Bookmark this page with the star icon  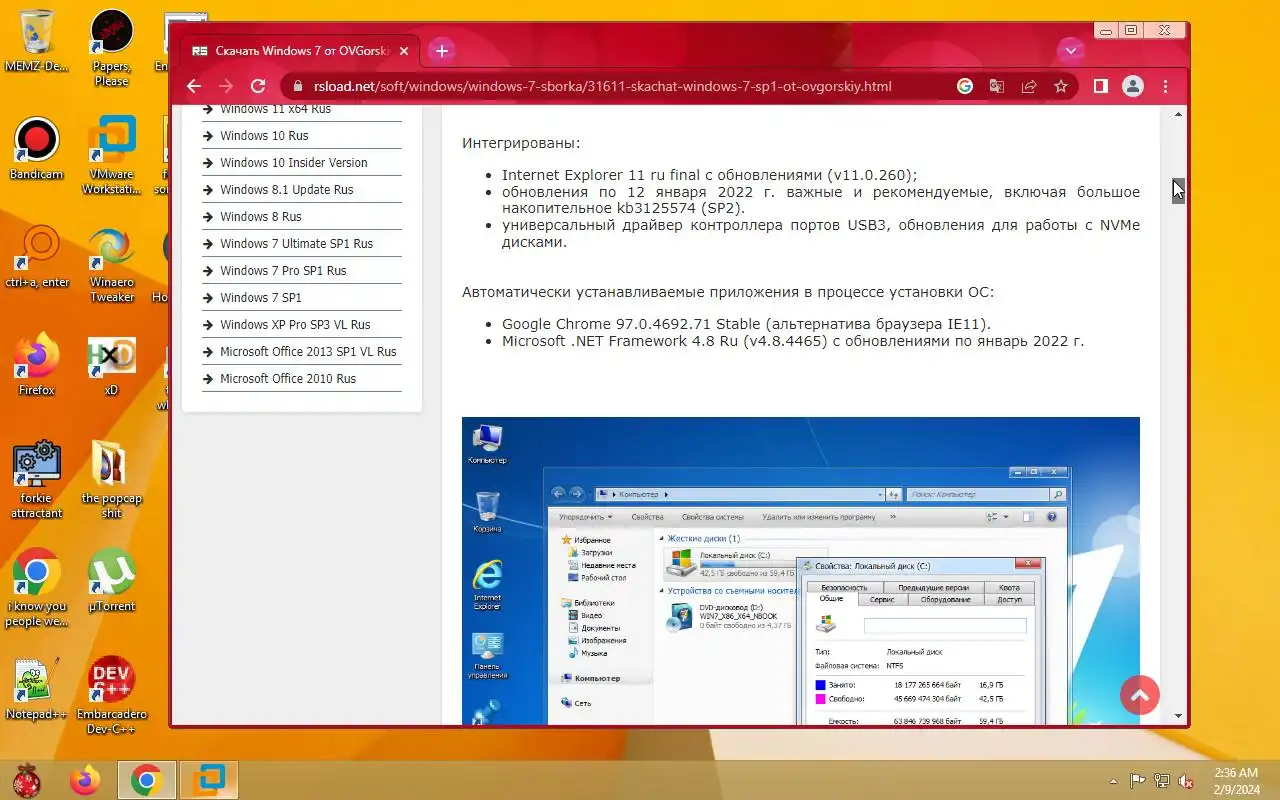pyautogui.click(x=1061, y=86)
